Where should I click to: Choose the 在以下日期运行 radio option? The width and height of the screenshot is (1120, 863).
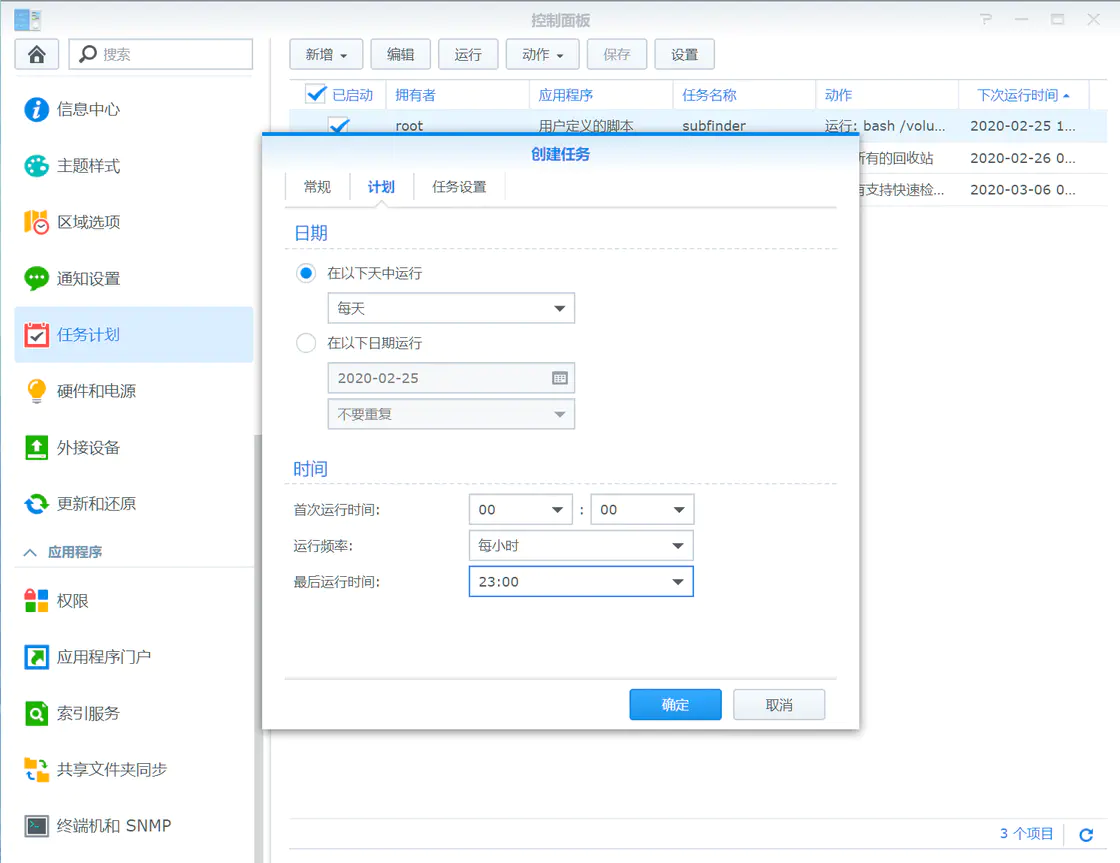click(x=306, y=343)
